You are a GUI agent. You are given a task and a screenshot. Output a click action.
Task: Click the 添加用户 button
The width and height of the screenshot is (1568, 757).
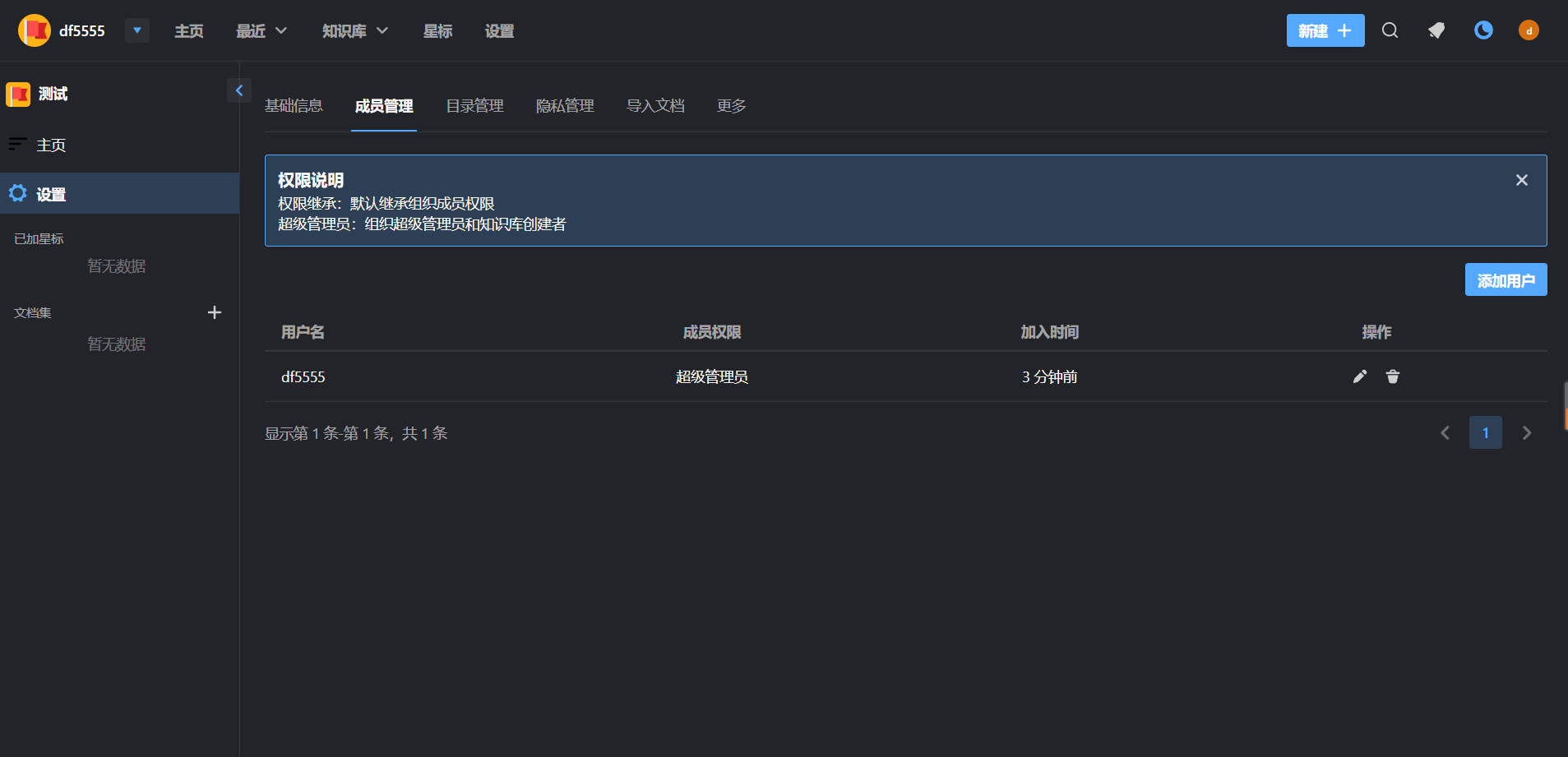pyautogui.click(x=1506, y=279)
